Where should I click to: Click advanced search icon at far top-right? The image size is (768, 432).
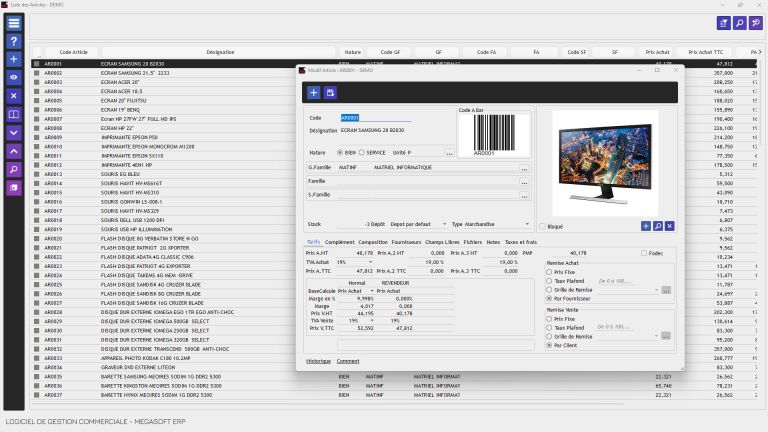[x=756, y=23]
